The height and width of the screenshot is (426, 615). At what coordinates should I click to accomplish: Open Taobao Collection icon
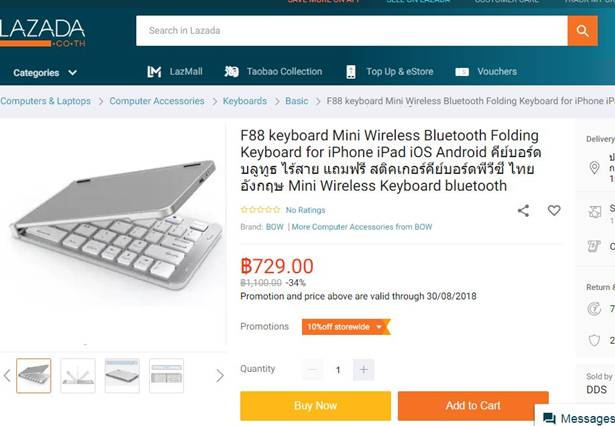tap(231, 72)
